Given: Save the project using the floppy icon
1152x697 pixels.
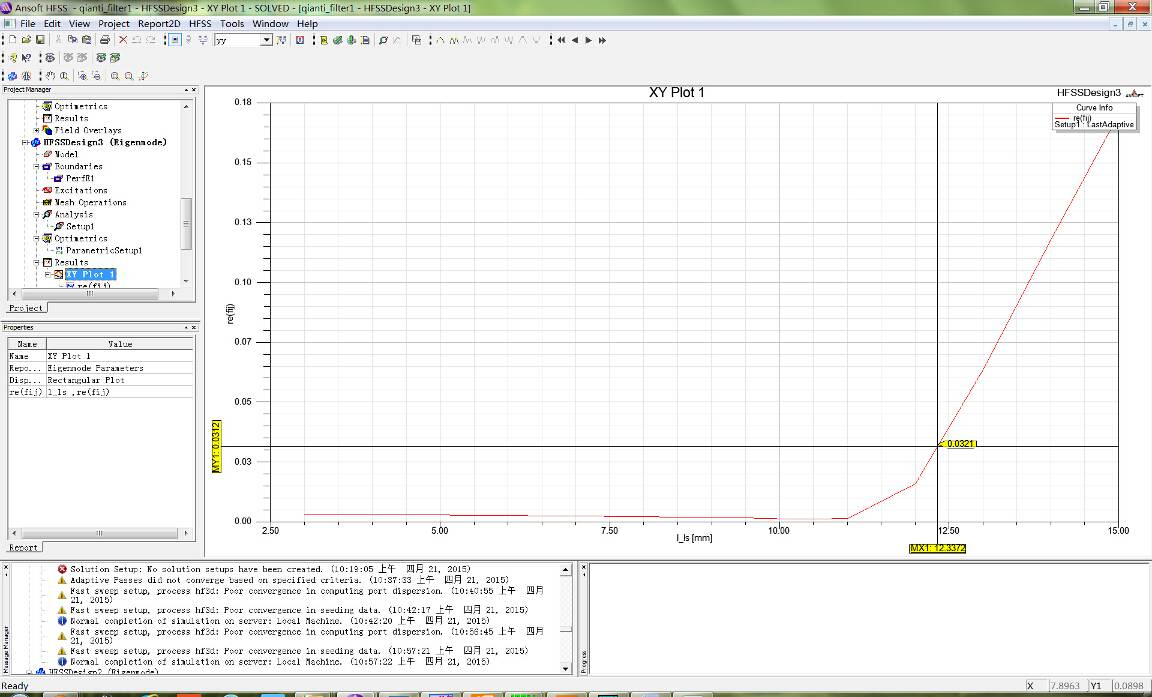Looking at the screenshot, I should click(40, 40).
